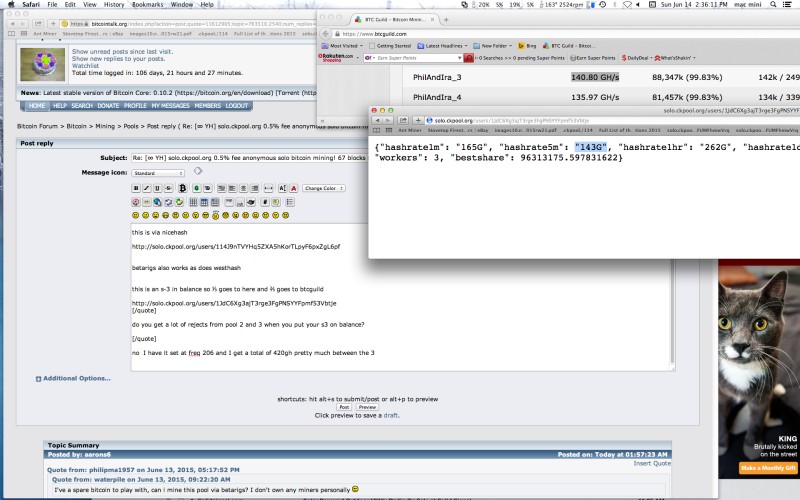Open the Apple menu
Screen dimensions: 800x500
[11, 4]
